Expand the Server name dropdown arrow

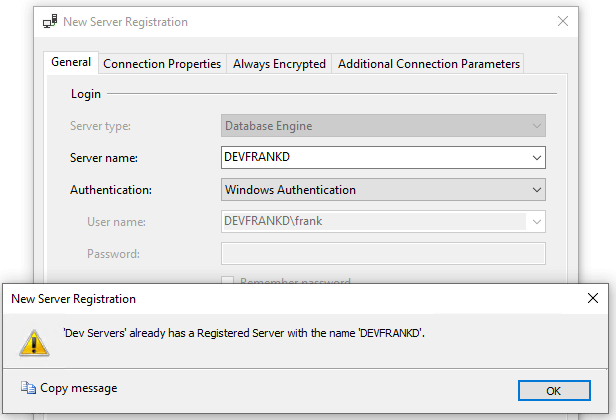(x=537, y=158)
